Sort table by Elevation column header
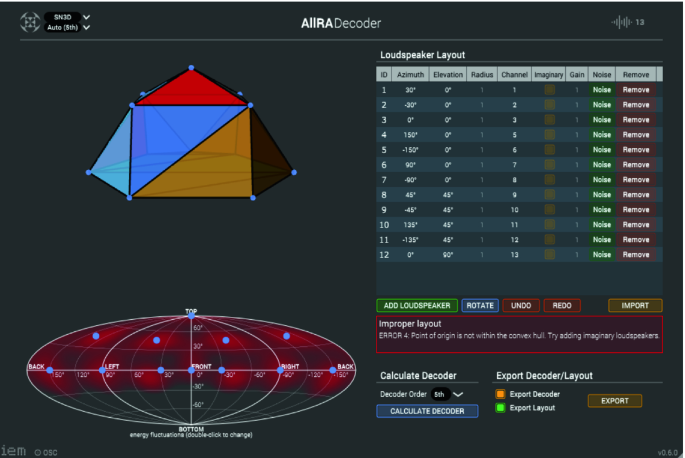 (448, 75)
